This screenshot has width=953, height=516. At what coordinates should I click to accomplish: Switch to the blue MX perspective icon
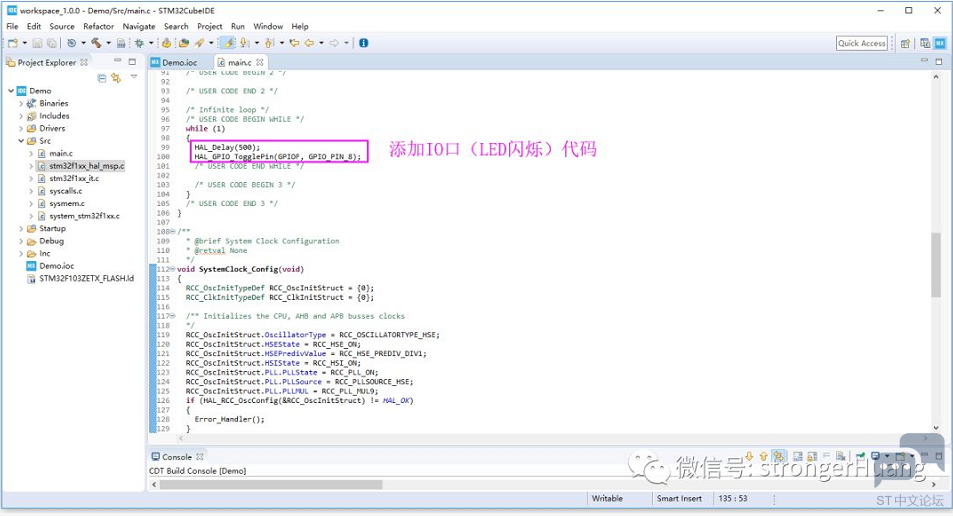[940, 43]
